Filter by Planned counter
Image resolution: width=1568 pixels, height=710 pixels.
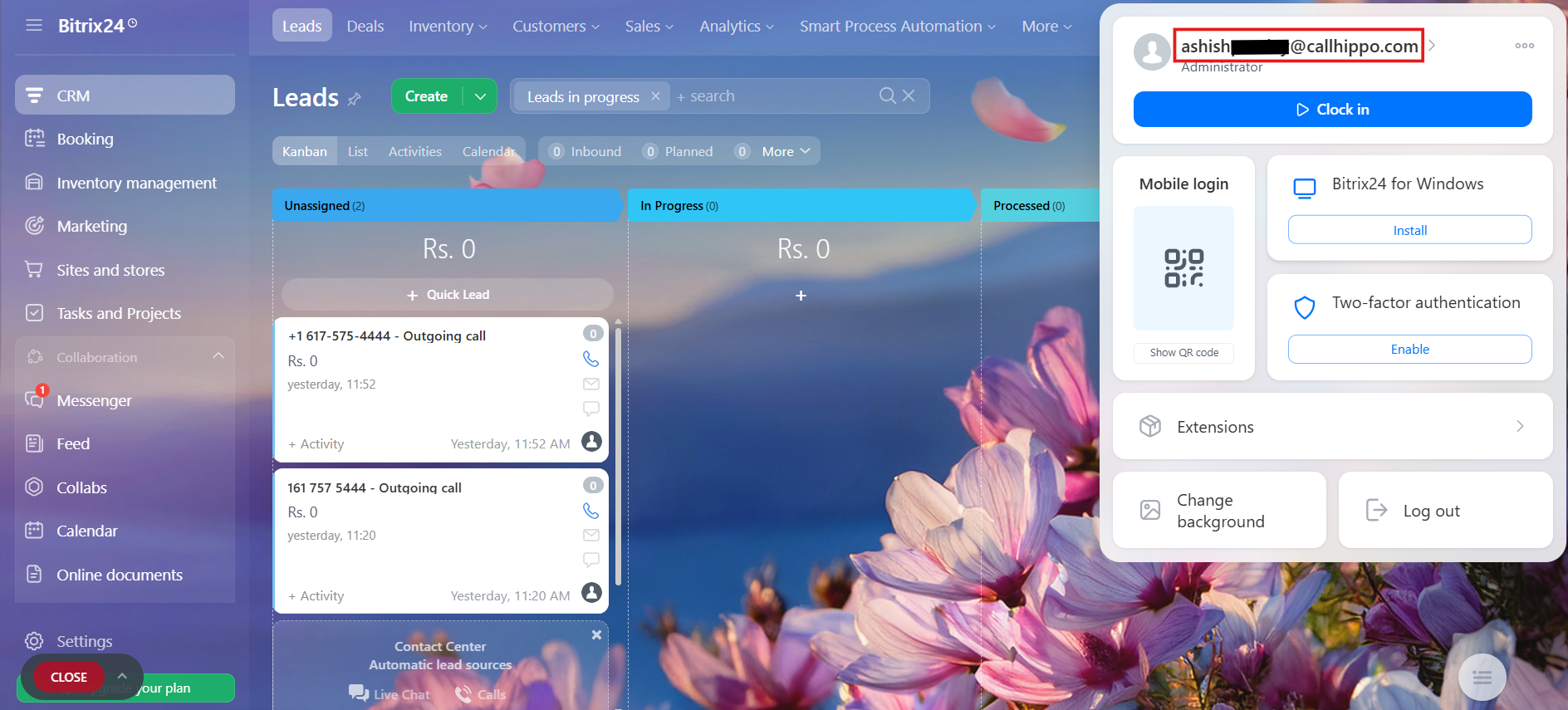679,151
